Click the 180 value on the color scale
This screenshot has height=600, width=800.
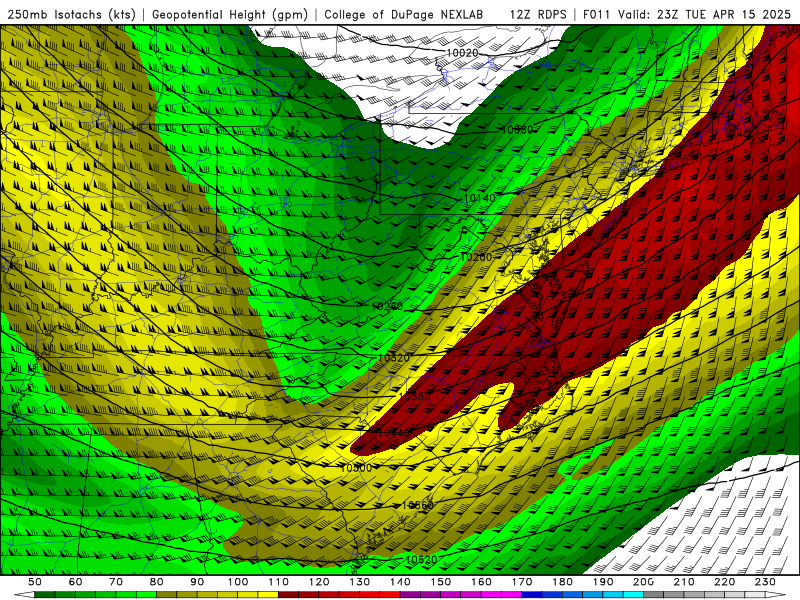pos(563,582)
